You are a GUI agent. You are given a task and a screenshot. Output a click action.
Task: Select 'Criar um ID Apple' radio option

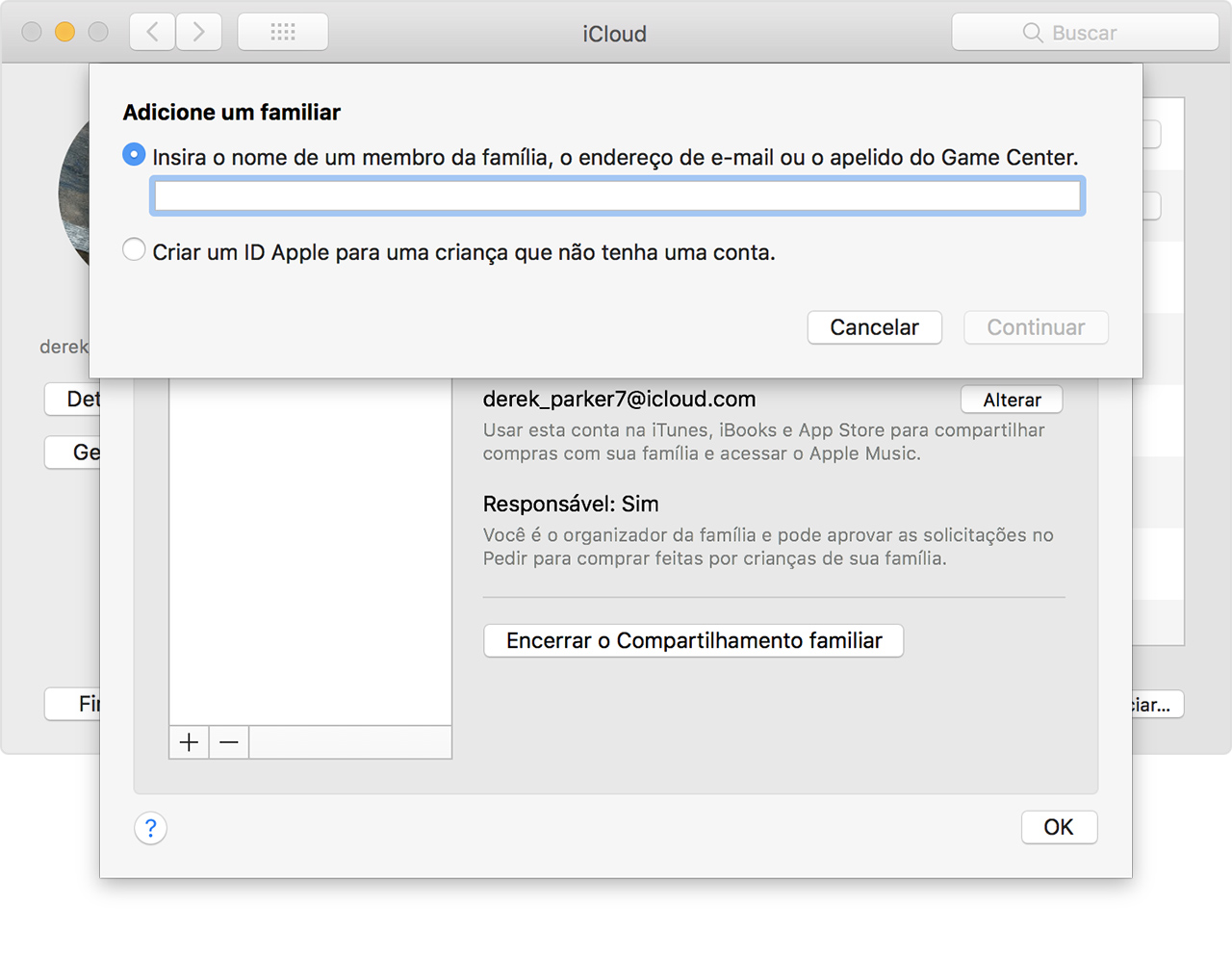pyautogui.click(x=134, y=249)
